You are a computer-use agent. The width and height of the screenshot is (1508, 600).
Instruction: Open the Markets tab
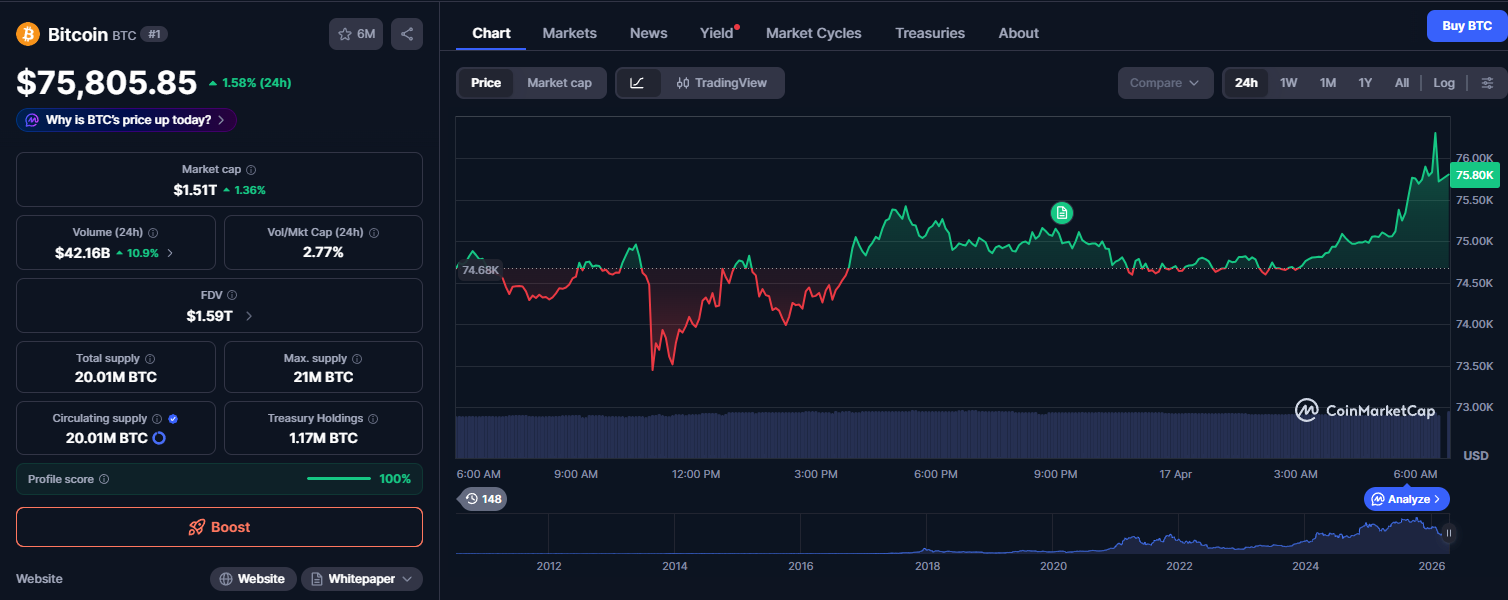[570, 33]
